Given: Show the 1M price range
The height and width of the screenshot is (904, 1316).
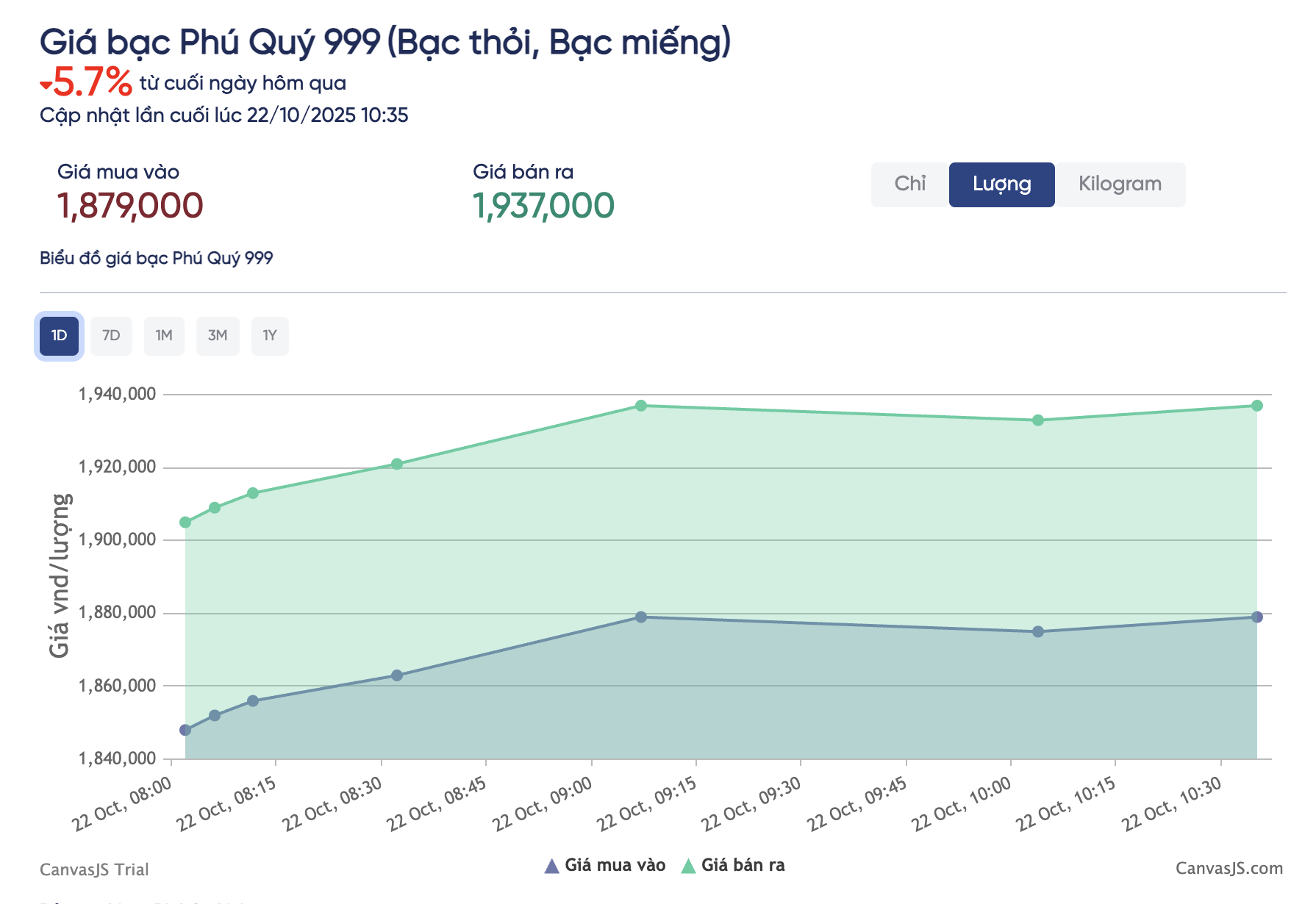Looking at the screenshot, I should [164, 336].
